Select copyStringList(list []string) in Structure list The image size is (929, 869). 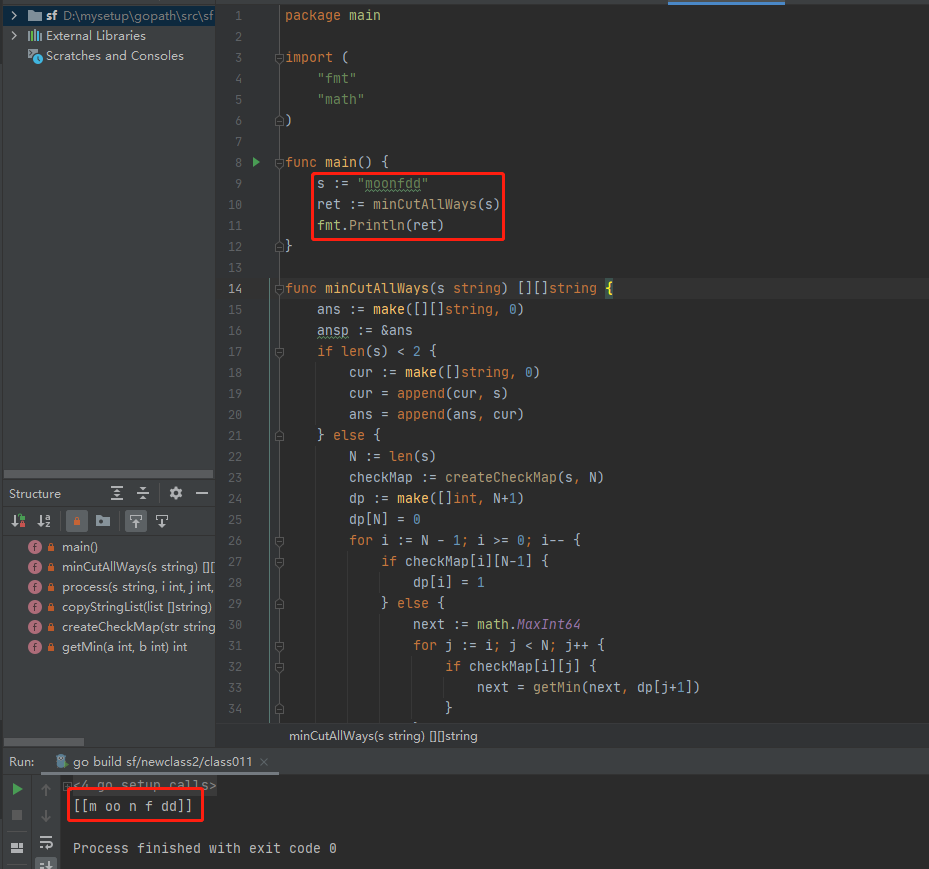click(x=136, y=607)
